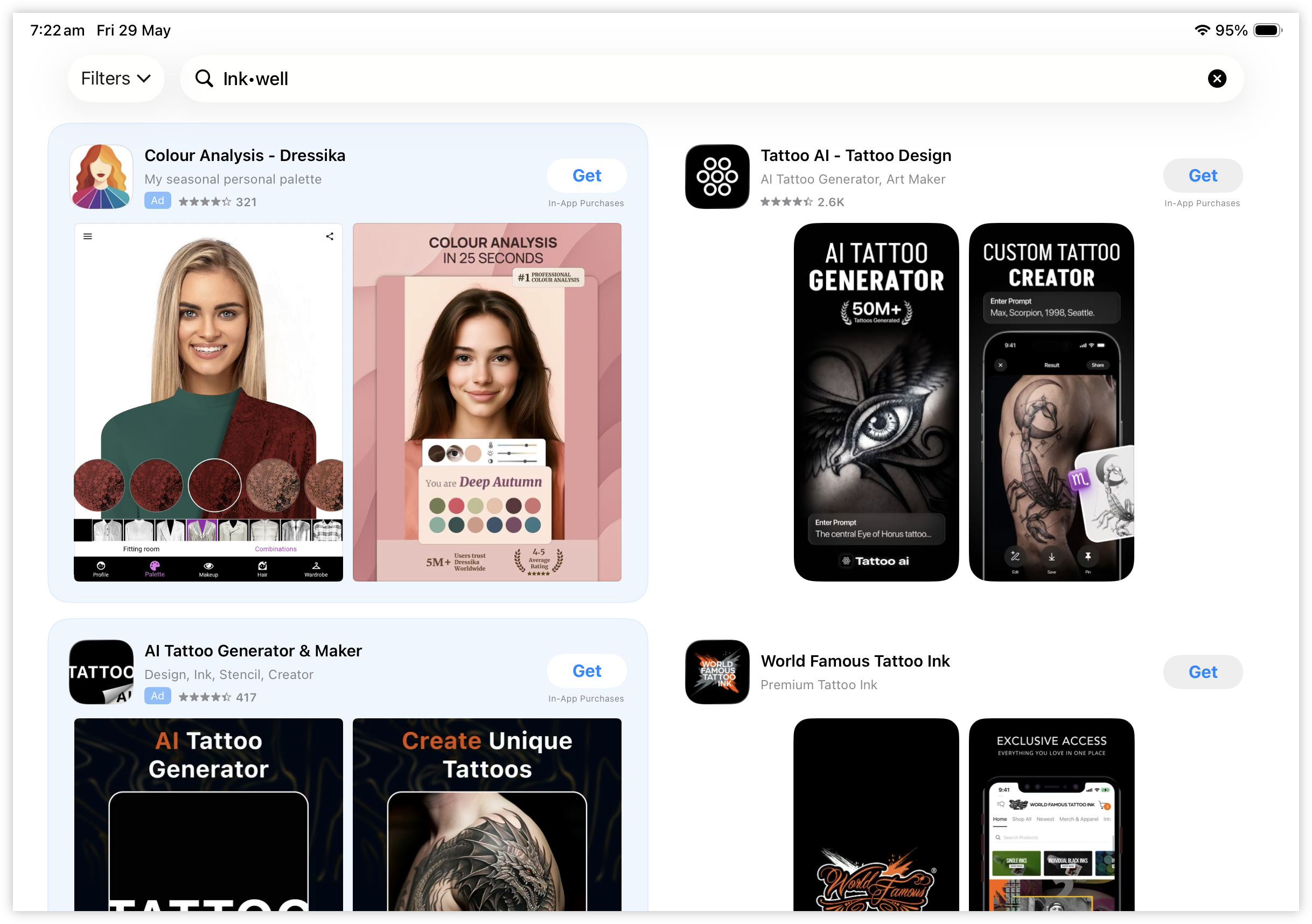Screen dimensions: 1312x924
Task: Get the AI Tattoo Generator & Maker app
Action: (587, 671)
